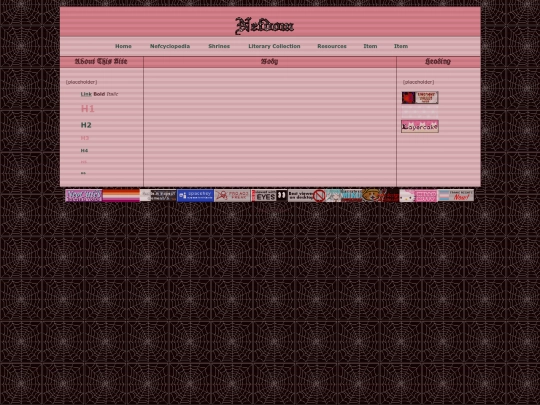
Task: Open the Literary Collection nav item
Action: click(x=274, y=46)
